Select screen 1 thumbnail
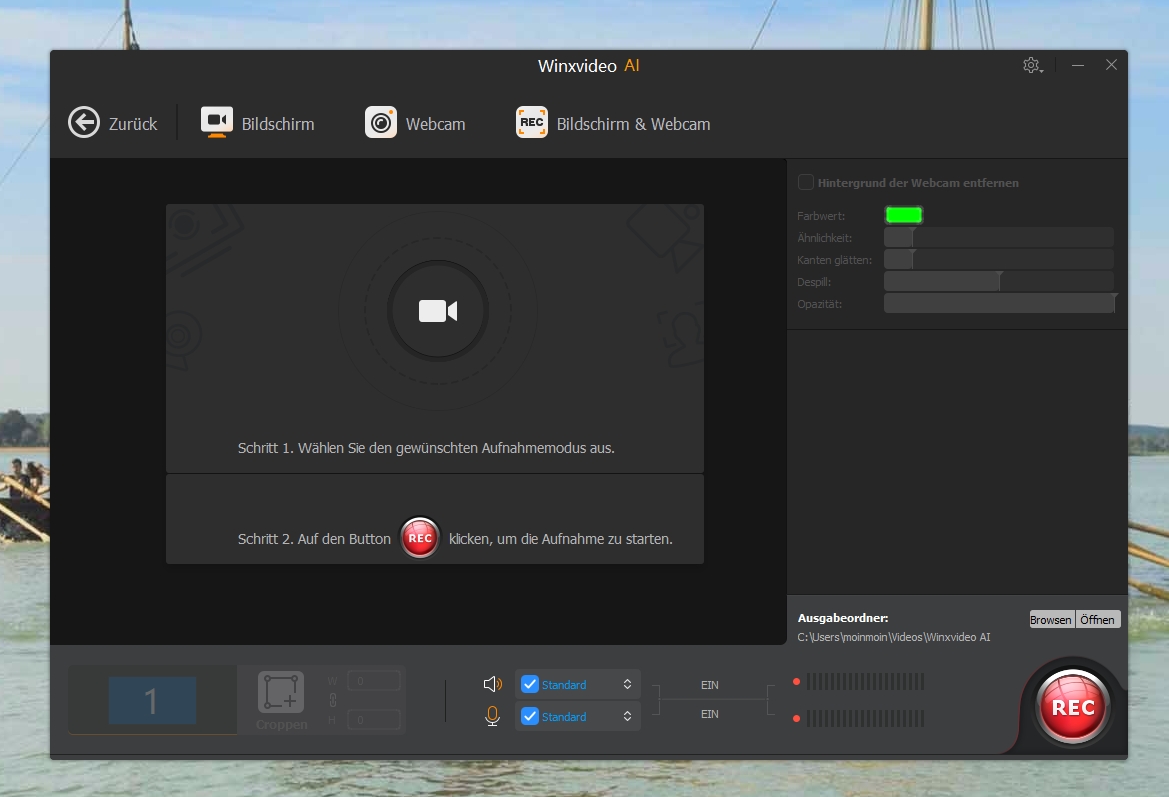 (x=152, y=700)
